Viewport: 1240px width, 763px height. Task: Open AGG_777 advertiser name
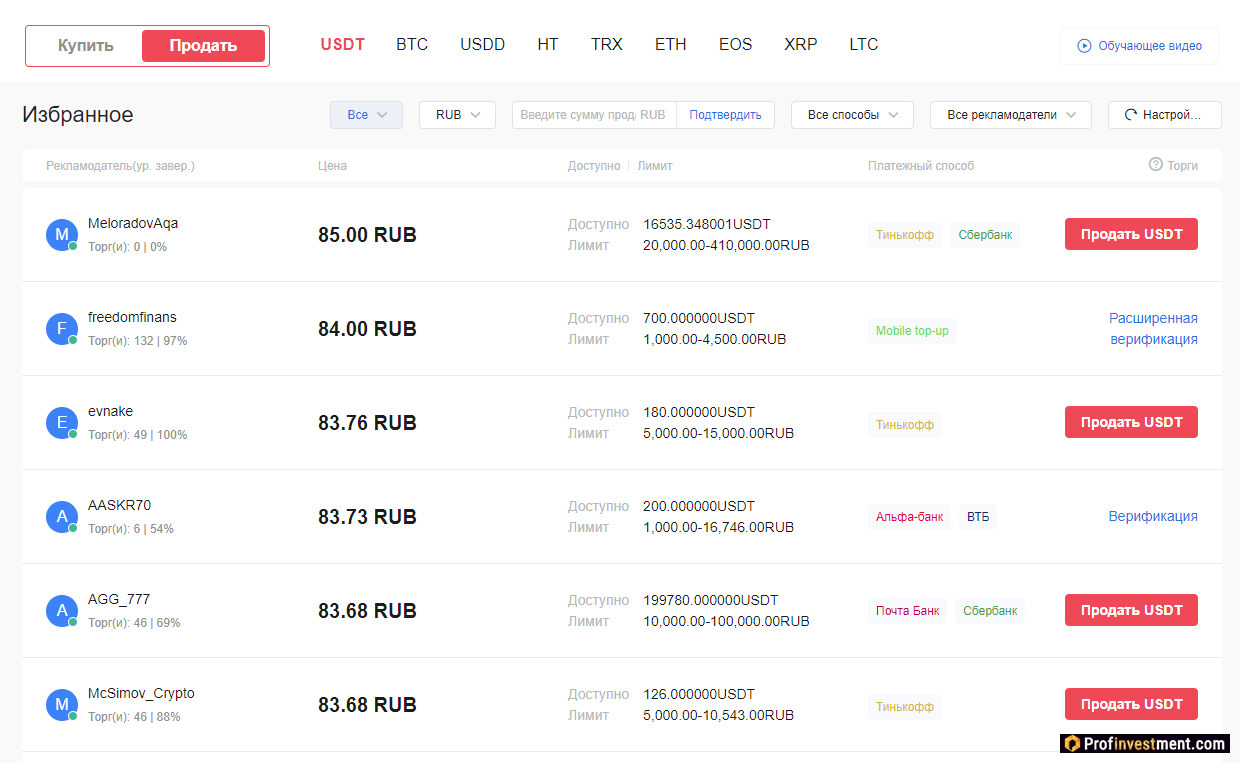(119, 600)
